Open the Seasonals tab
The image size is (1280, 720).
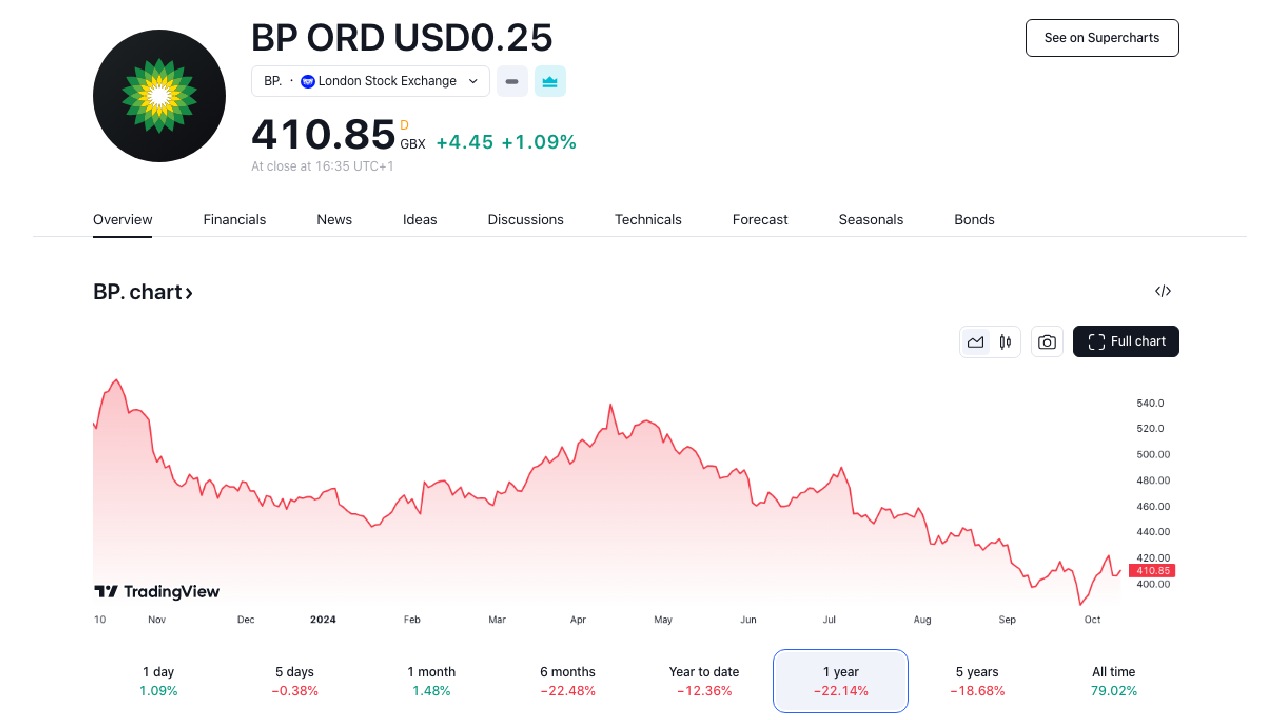[x=871, y=219]
